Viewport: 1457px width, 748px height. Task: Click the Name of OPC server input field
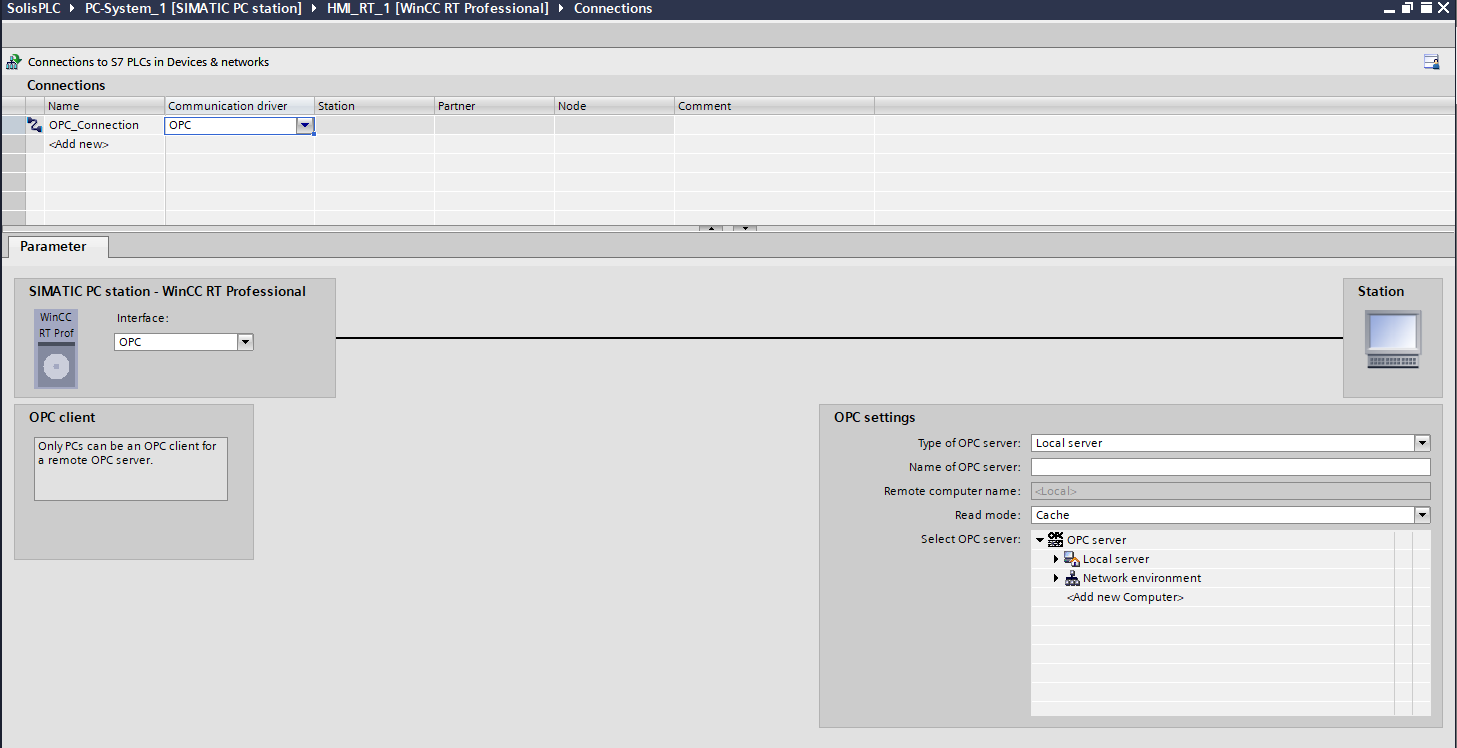click(1230, 467)
